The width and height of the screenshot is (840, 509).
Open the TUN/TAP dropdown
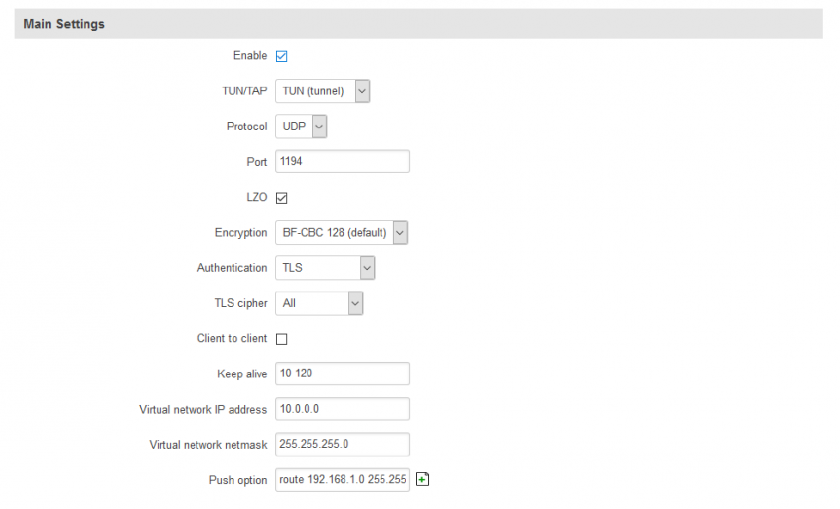(x=322, y=91)
